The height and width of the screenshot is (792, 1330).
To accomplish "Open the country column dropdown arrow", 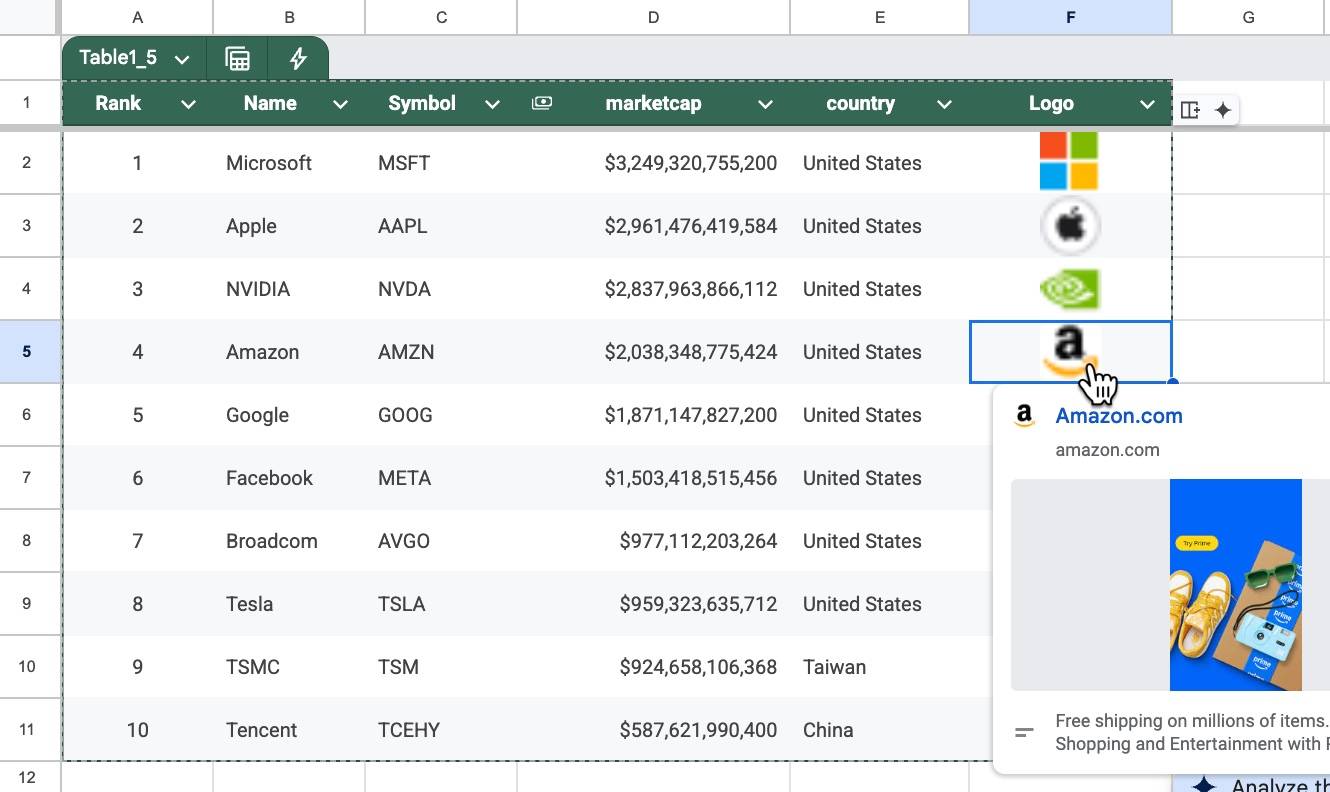I will [944, 104].
